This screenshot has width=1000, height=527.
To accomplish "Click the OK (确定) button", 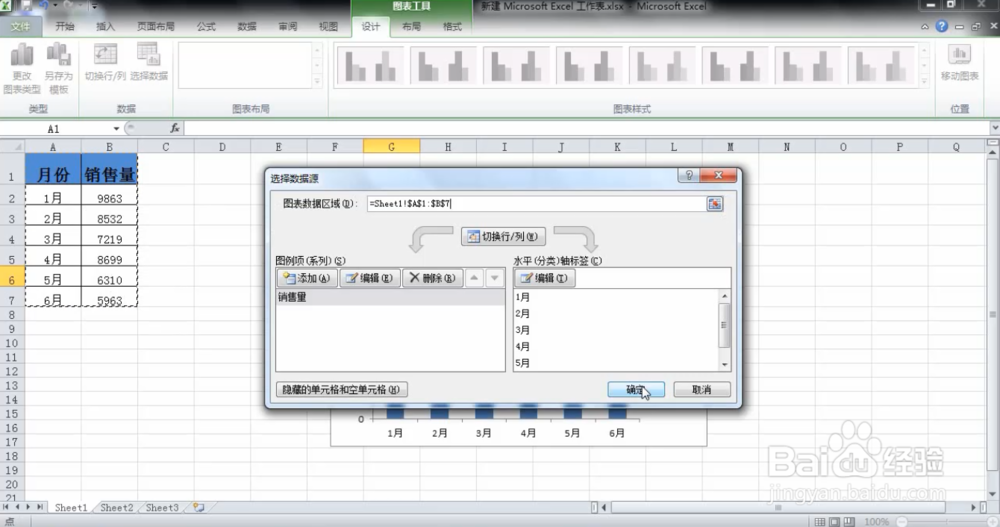I will coord(636,389).
